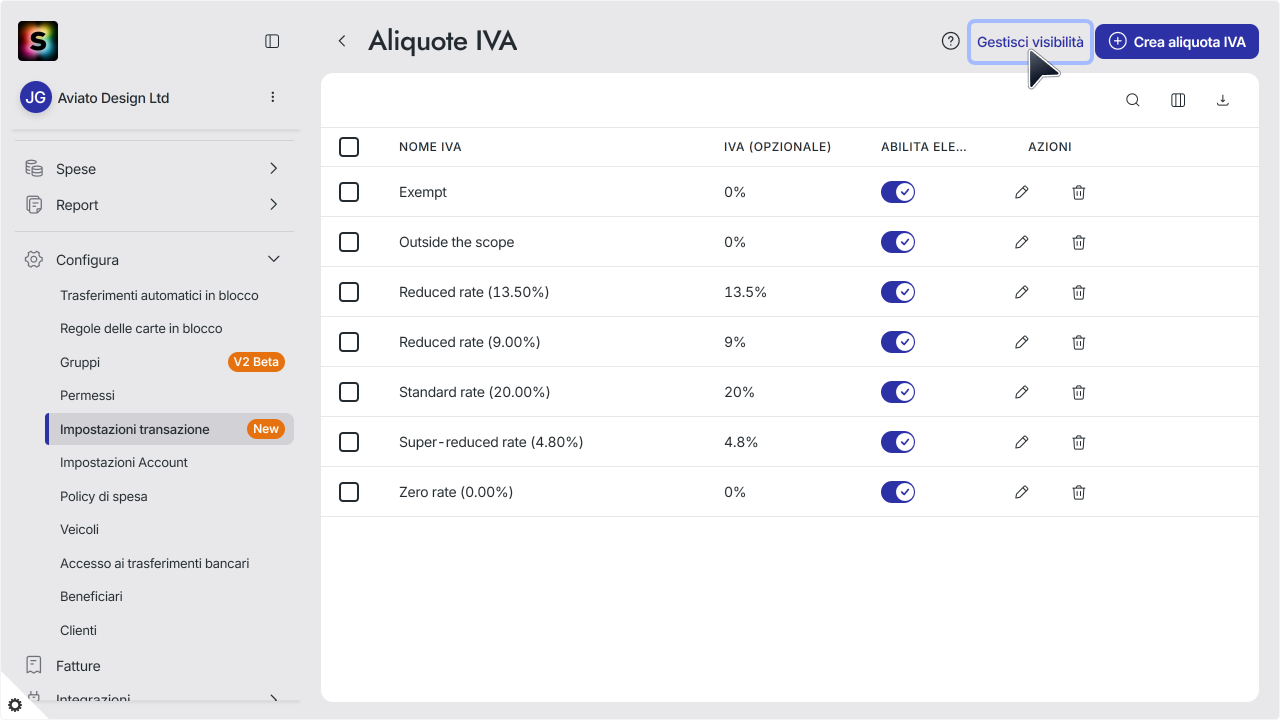The height and width of the screenshot is (720, 1280).
Task: Disable the Outside the scope toggle
Action: point(898,242)
